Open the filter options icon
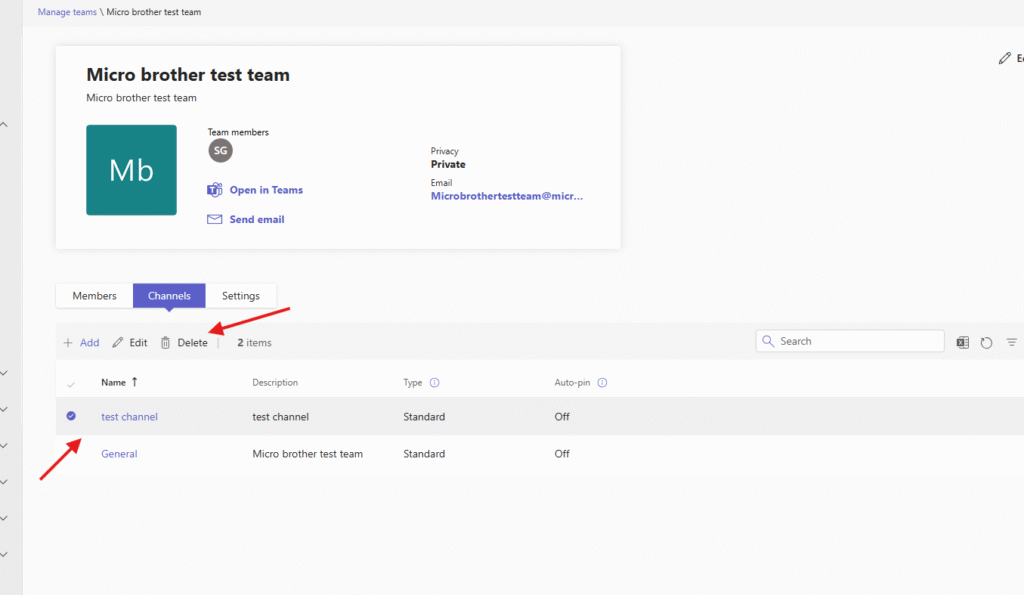Screen dimensions: 1024x595 [x=1012, y=342]
